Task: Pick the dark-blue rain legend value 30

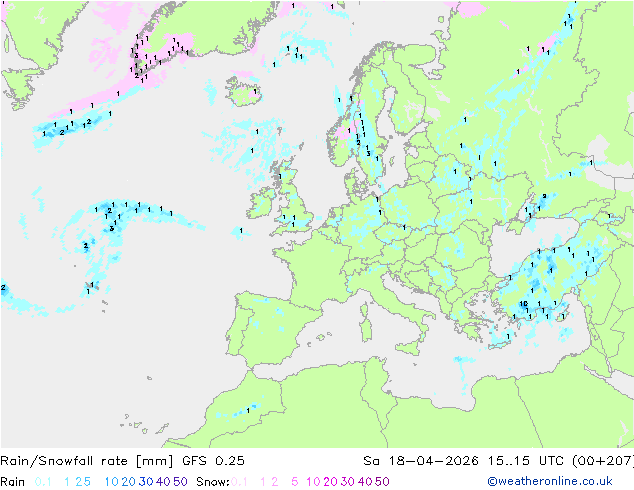Action: click(x=146, y=482)
